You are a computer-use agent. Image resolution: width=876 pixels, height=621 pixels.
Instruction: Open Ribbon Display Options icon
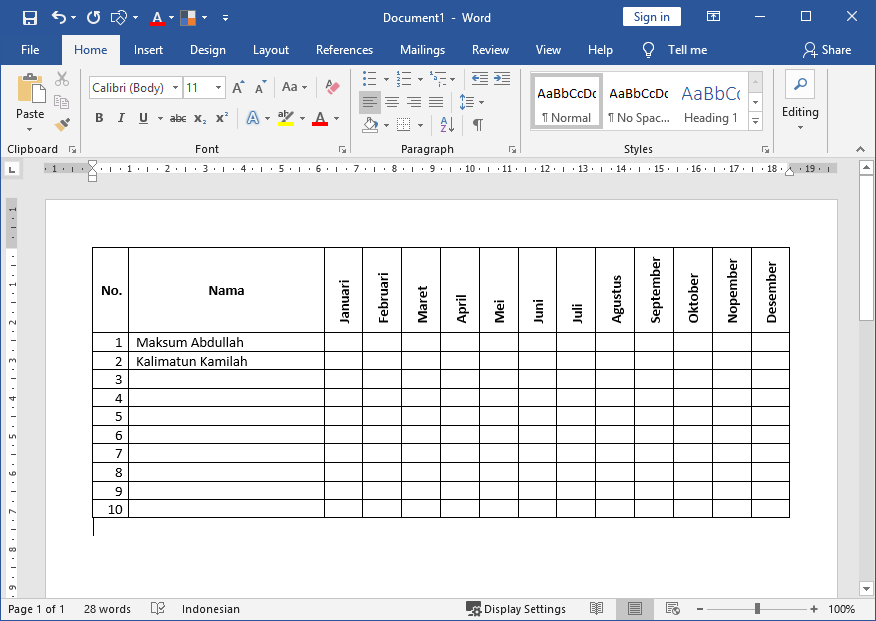pos(713,17)
